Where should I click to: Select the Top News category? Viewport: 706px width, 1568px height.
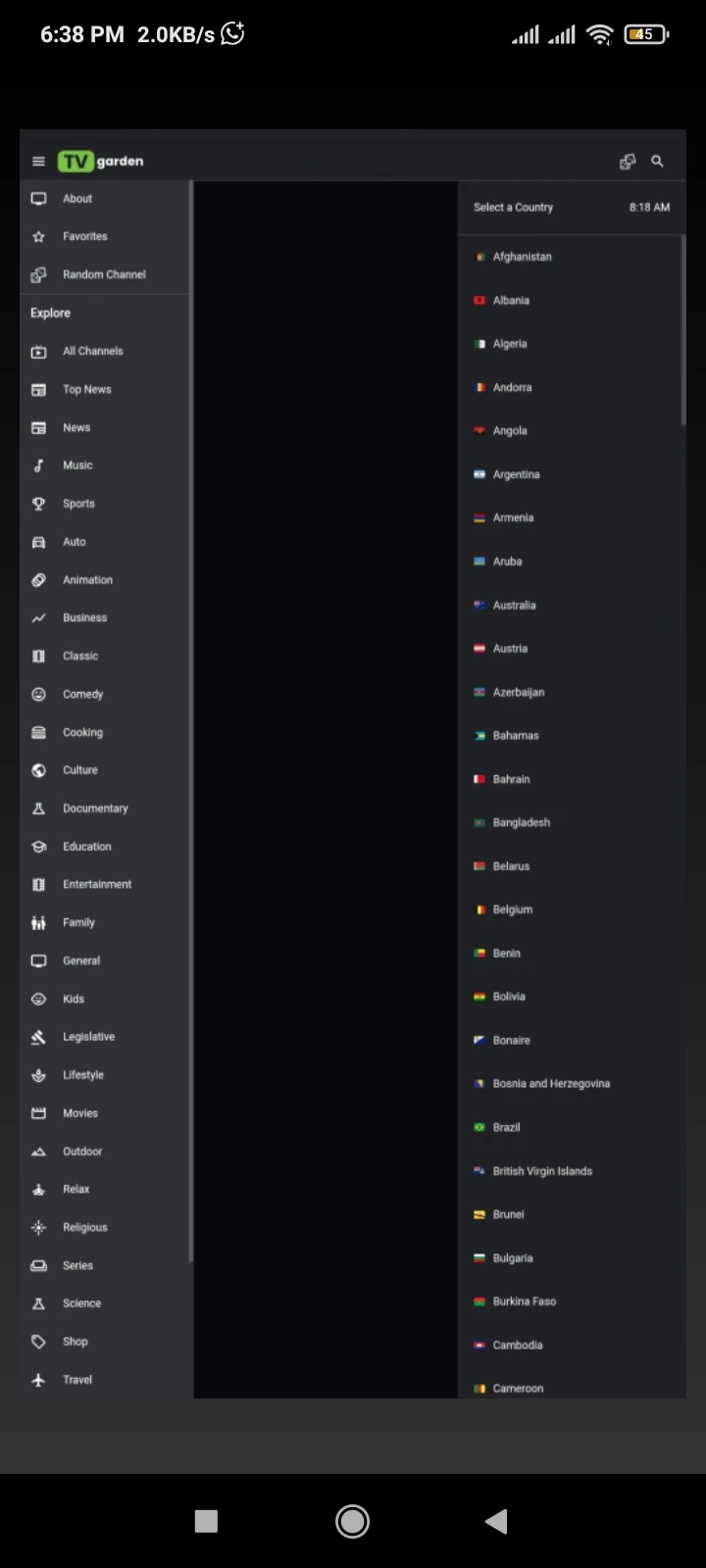tap(104, 389)
